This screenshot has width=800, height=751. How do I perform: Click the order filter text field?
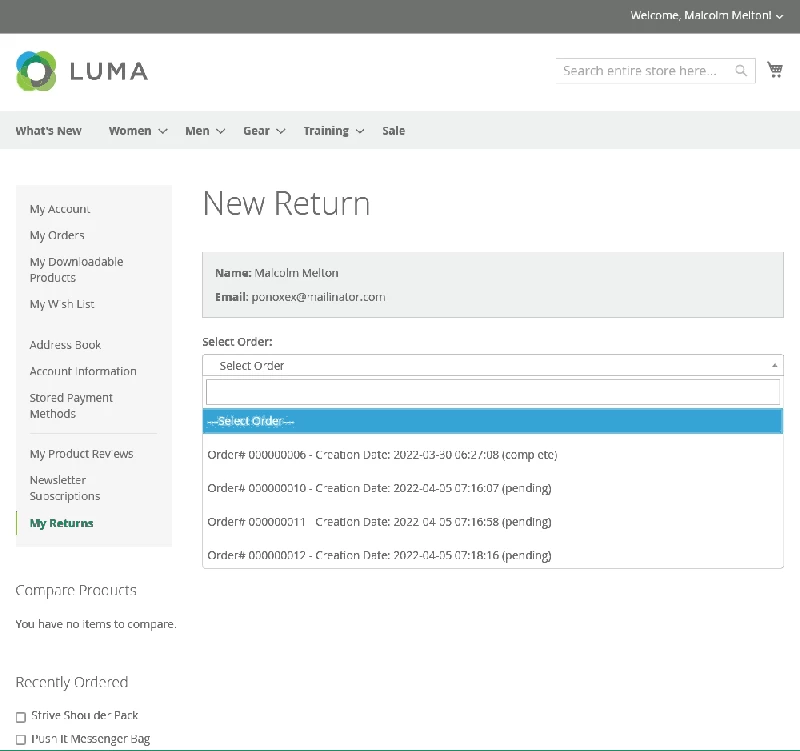pos(492,392)
